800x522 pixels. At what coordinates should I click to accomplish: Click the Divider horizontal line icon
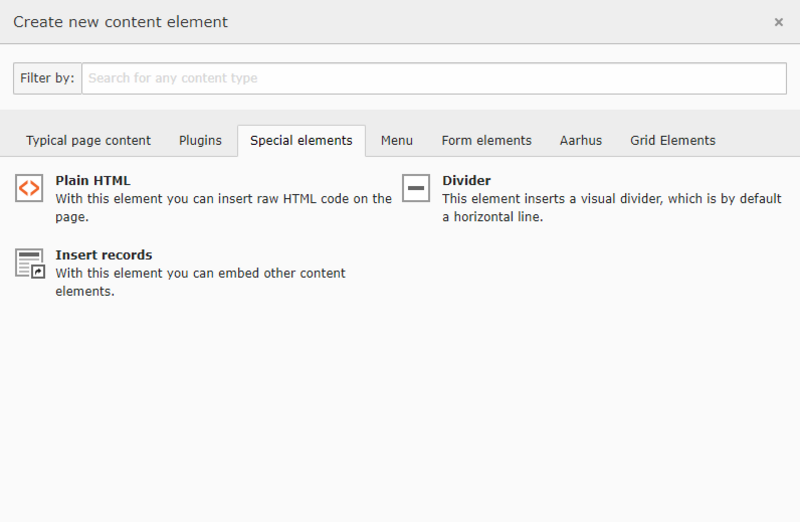tap(416, 188)
